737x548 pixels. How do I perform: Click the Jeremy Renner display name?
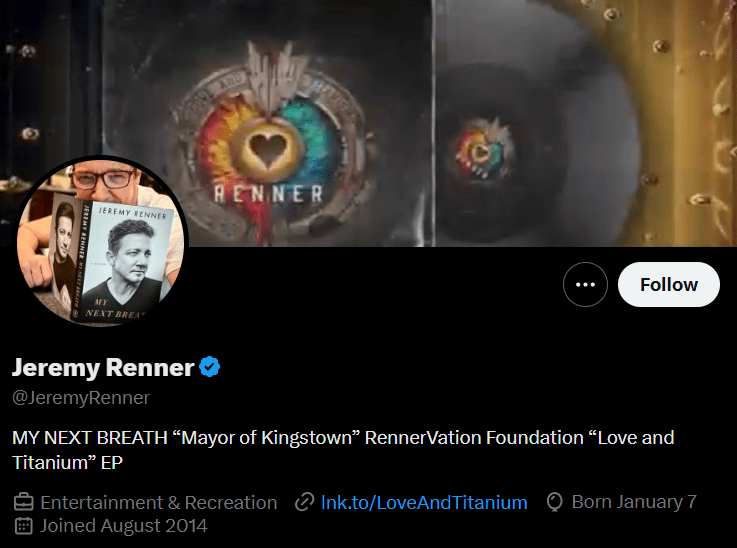(x=103, y=367)
